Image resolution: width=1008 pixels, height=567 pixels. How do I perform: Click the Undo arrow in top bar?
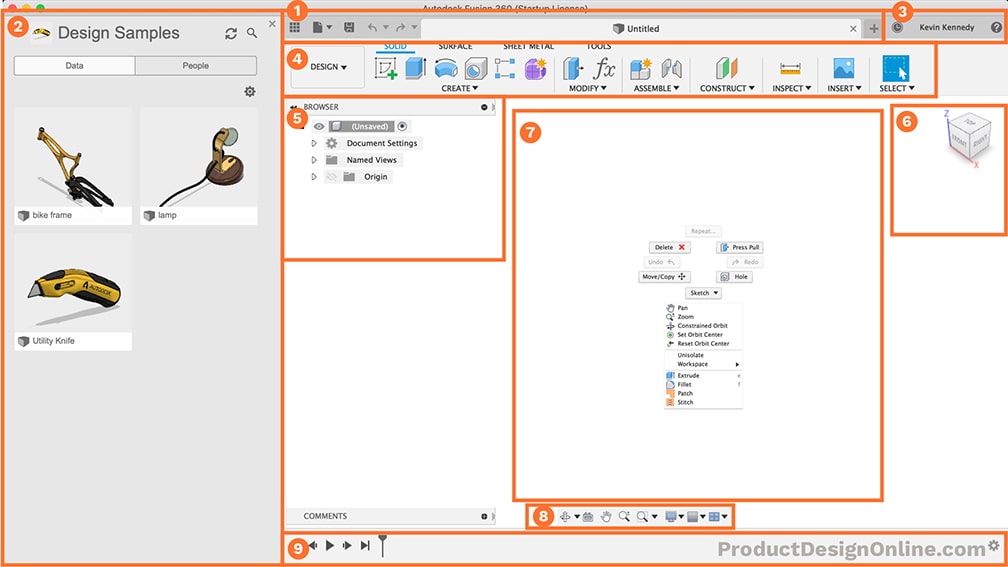coord(372,27)
